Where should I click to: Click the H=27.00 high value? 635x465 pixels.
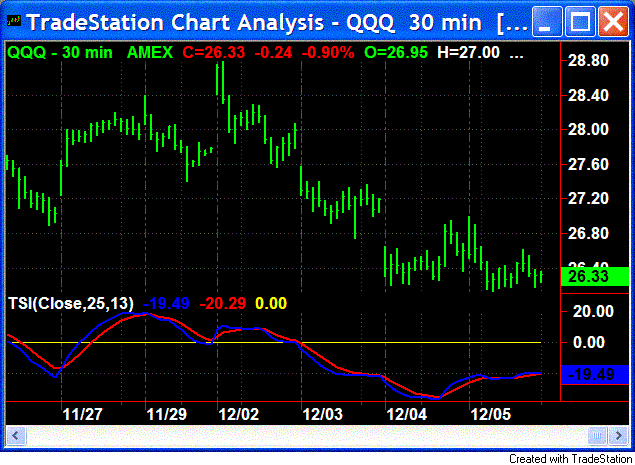469,52
